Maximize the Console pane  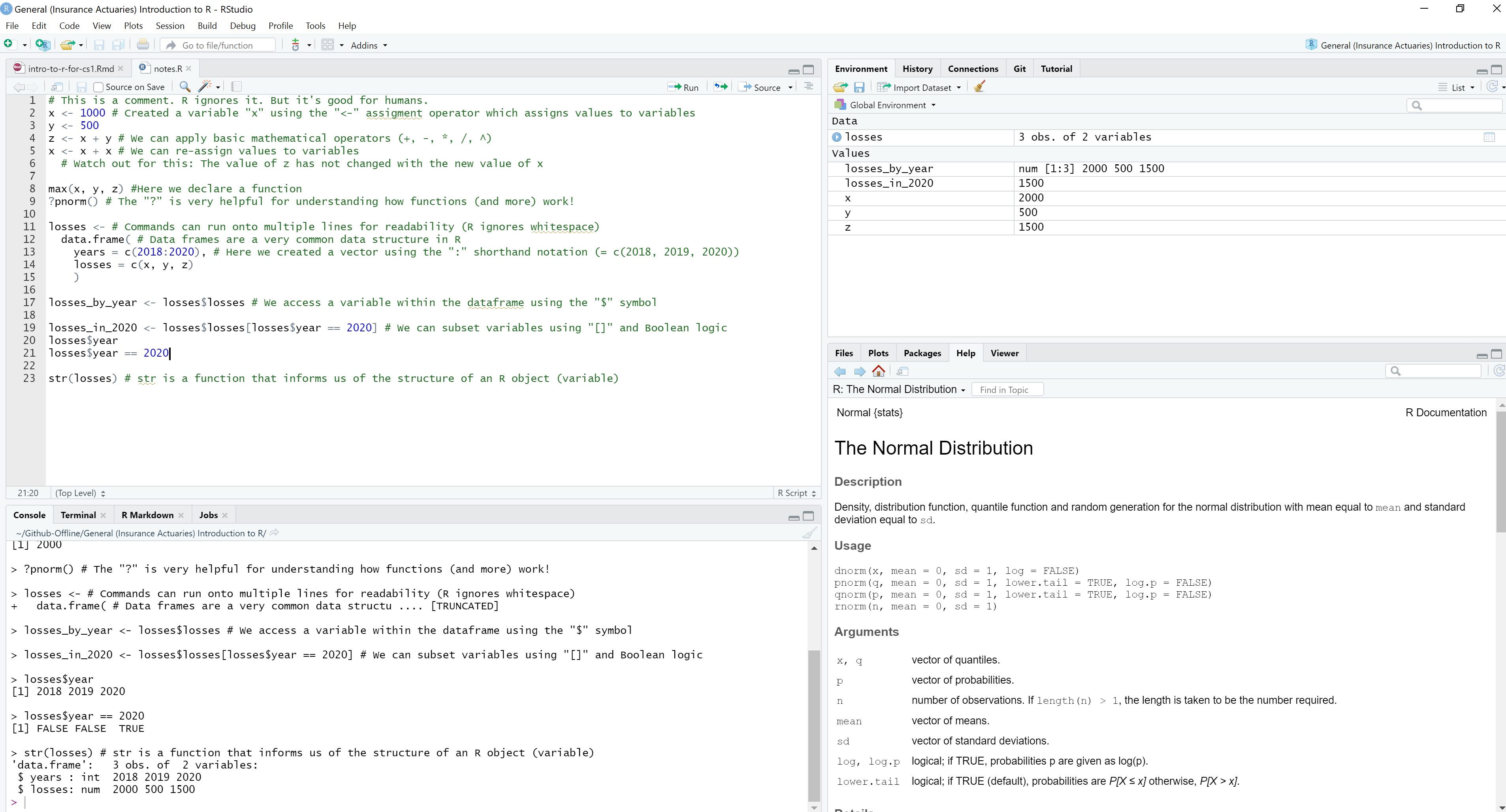[808, 516]
